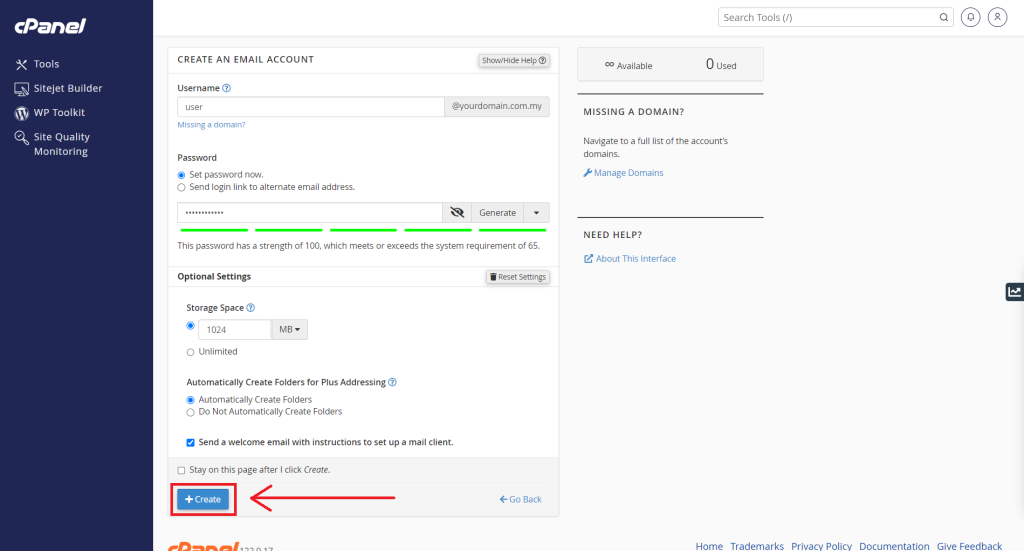Click the Create button

click(203, 499)
